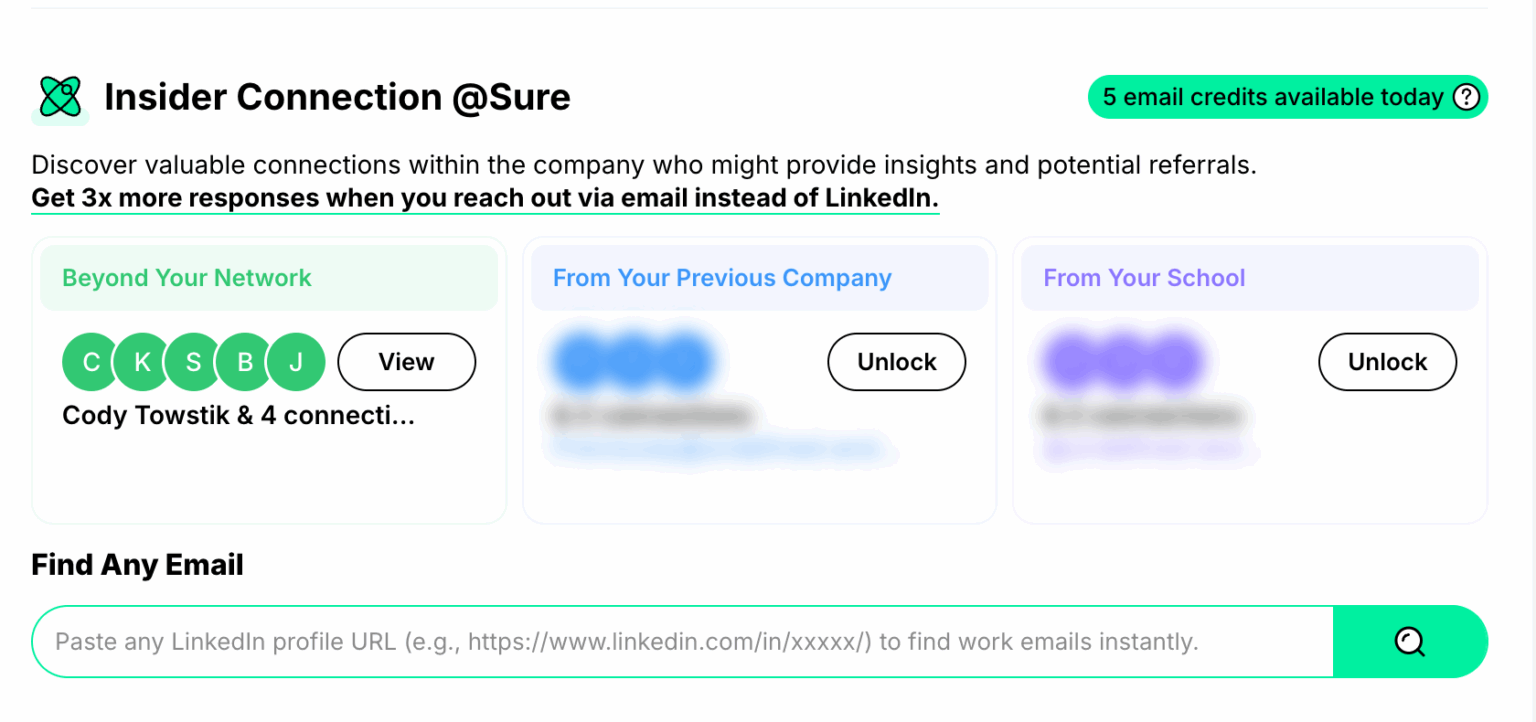Click the blurred purple avatars in School card
Viewport: 1536px width, 722px height.
click(x=1122, y=362)
